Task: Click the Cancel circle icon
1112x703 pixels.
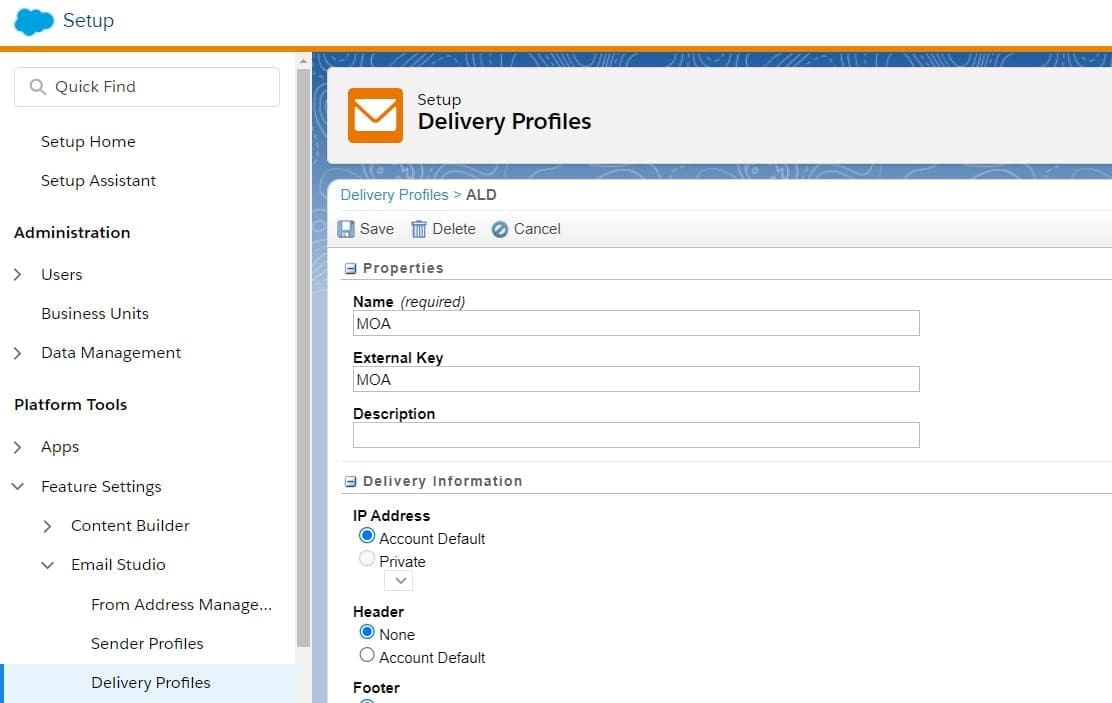Action: 500,229
